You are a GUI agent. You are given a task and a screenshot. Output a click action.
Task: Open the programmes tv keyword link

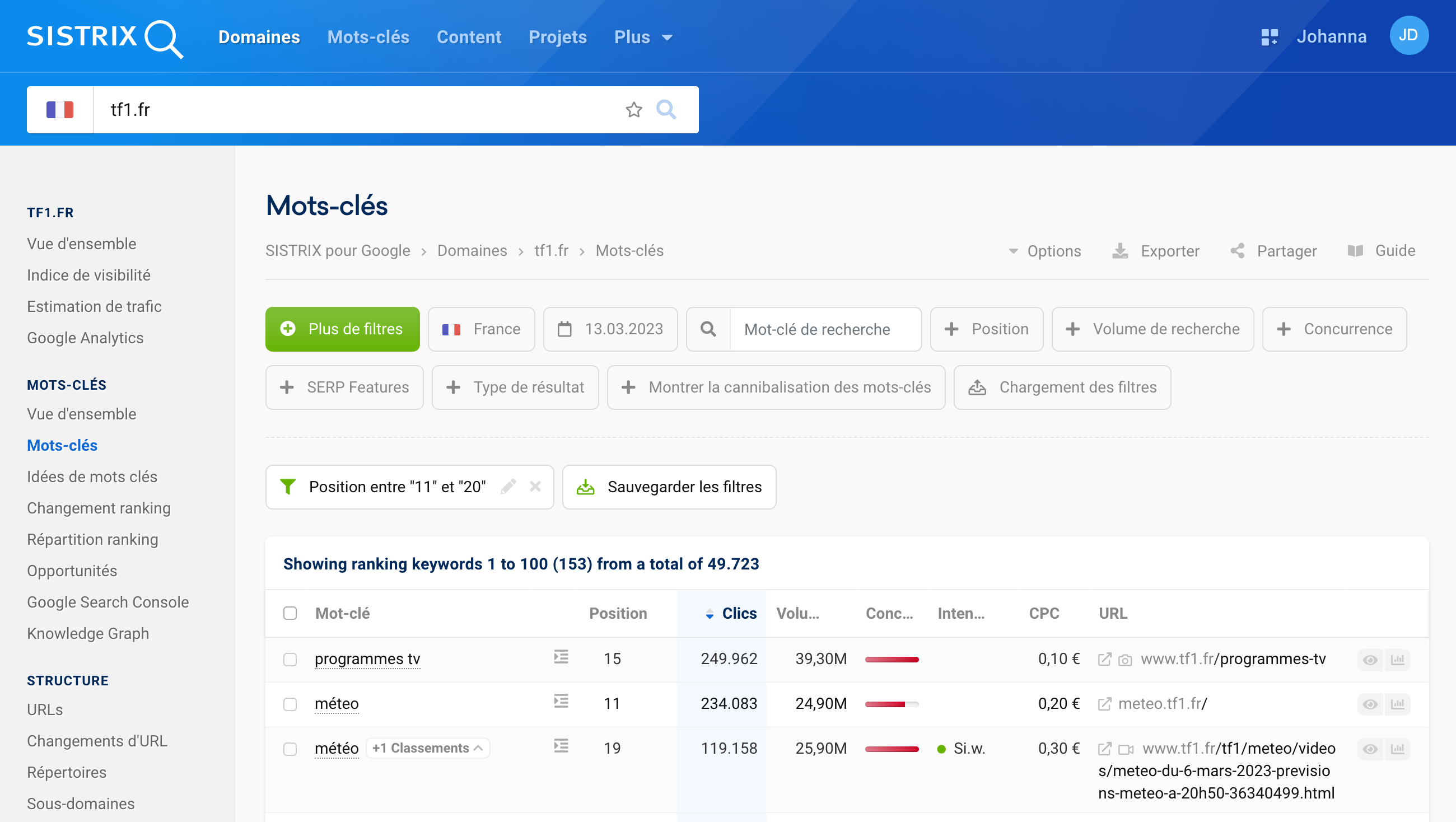[x=367, y=658]
